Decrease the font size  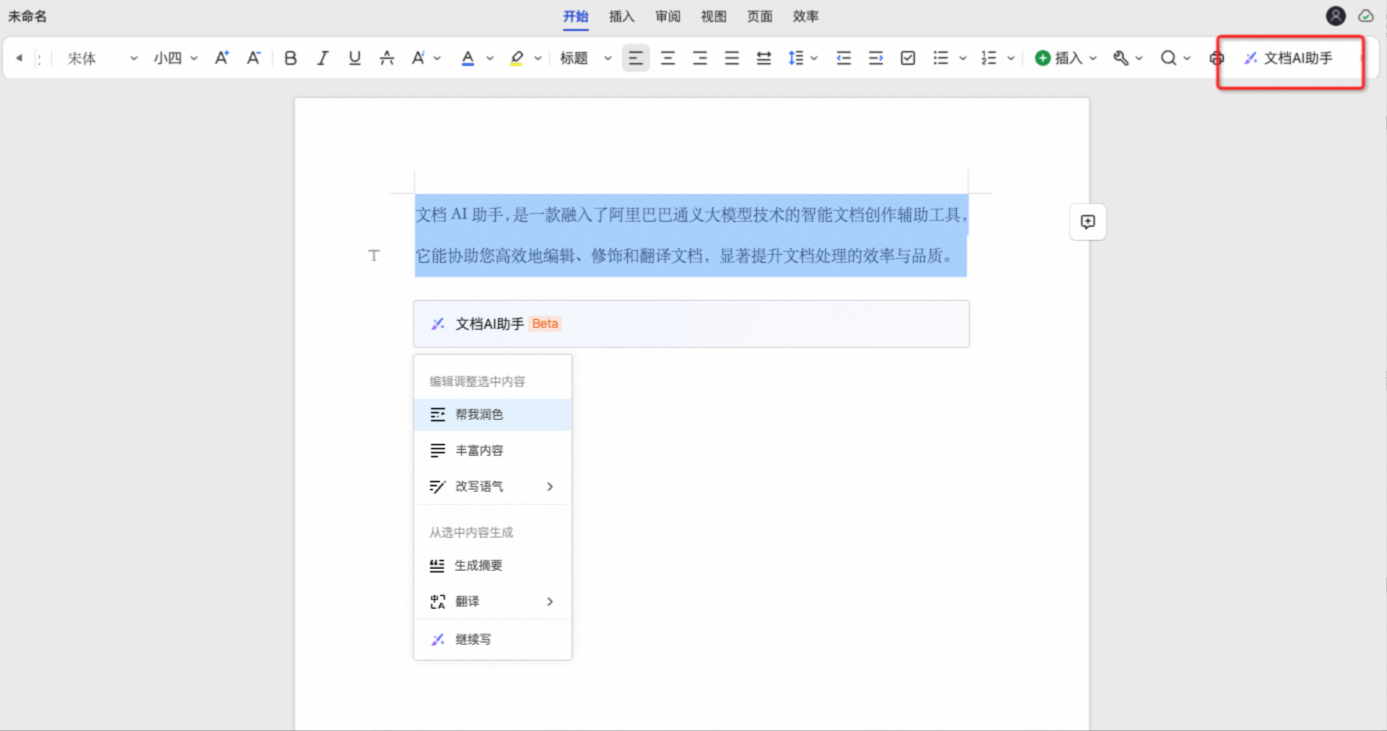[254, 58]
